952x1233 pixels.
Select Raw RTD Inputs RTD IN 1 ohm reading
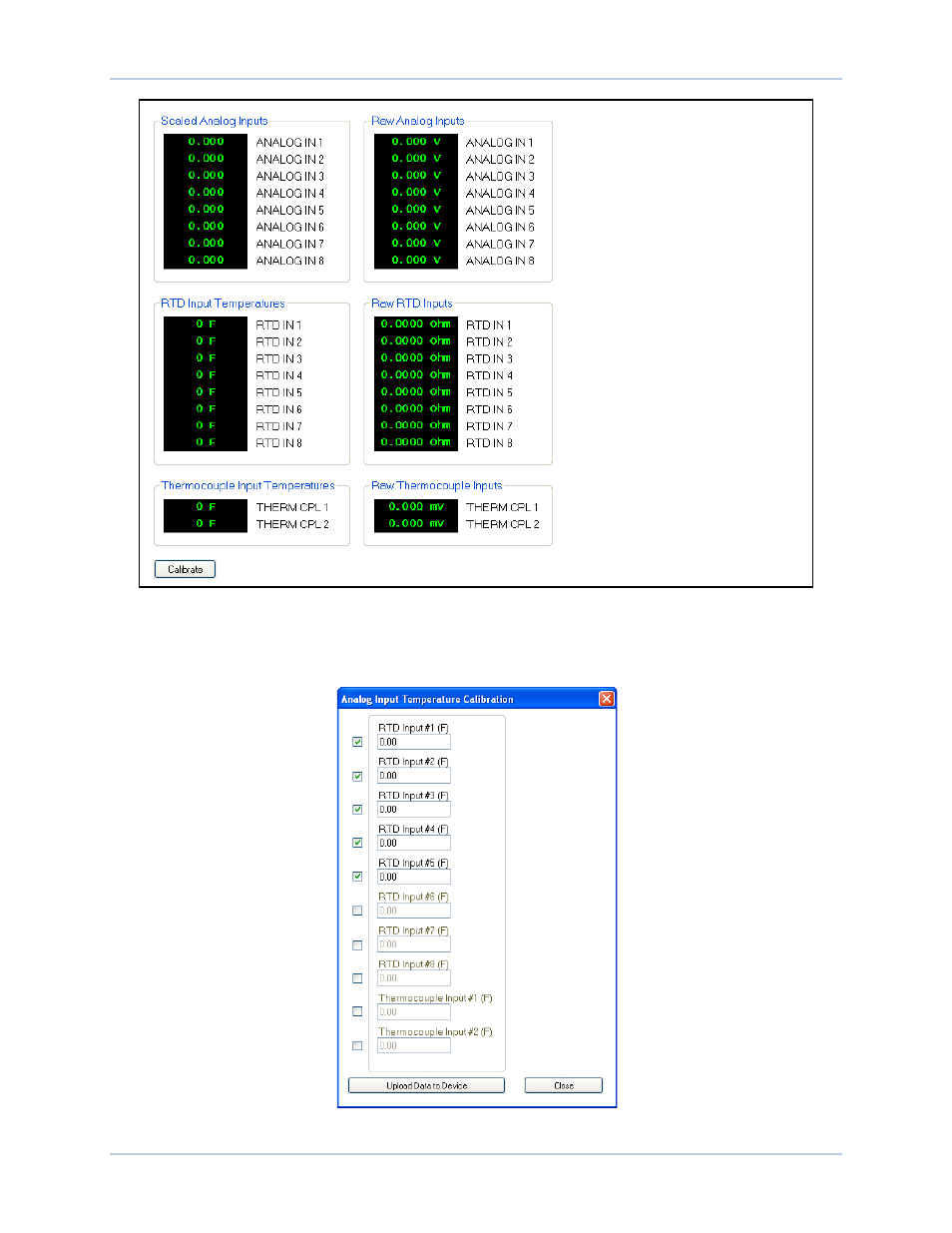click(416, 324)
